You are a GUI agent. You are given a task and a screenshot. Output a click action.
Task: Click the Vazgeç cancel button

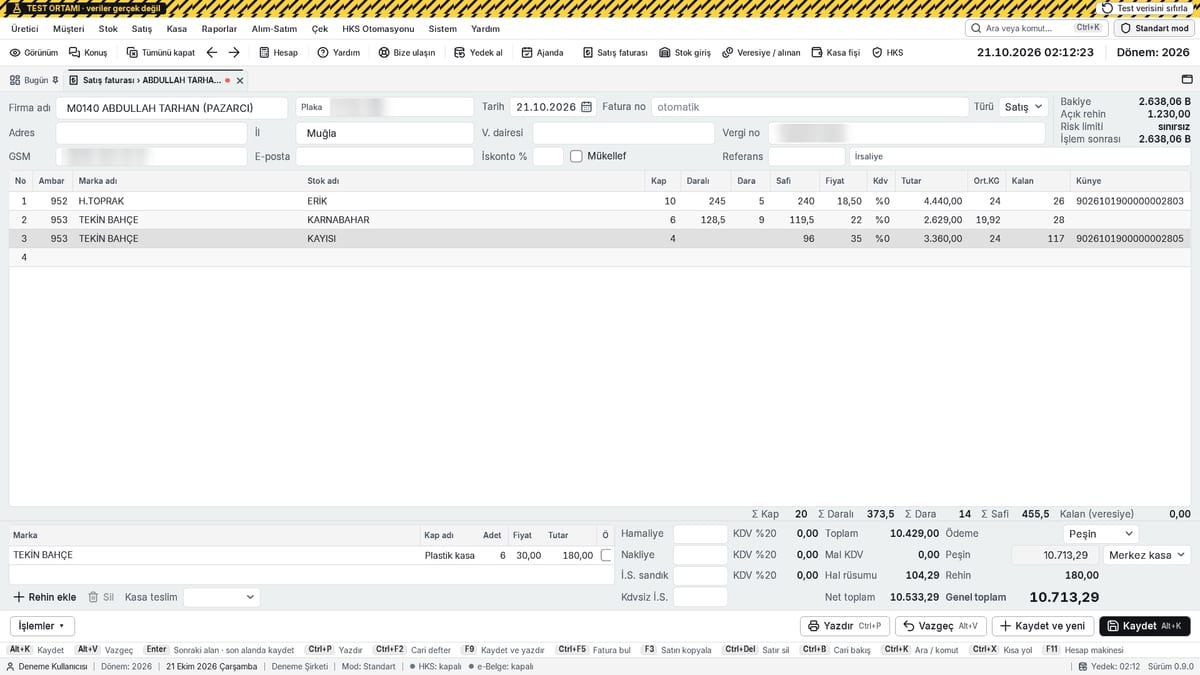coord(940,626)
